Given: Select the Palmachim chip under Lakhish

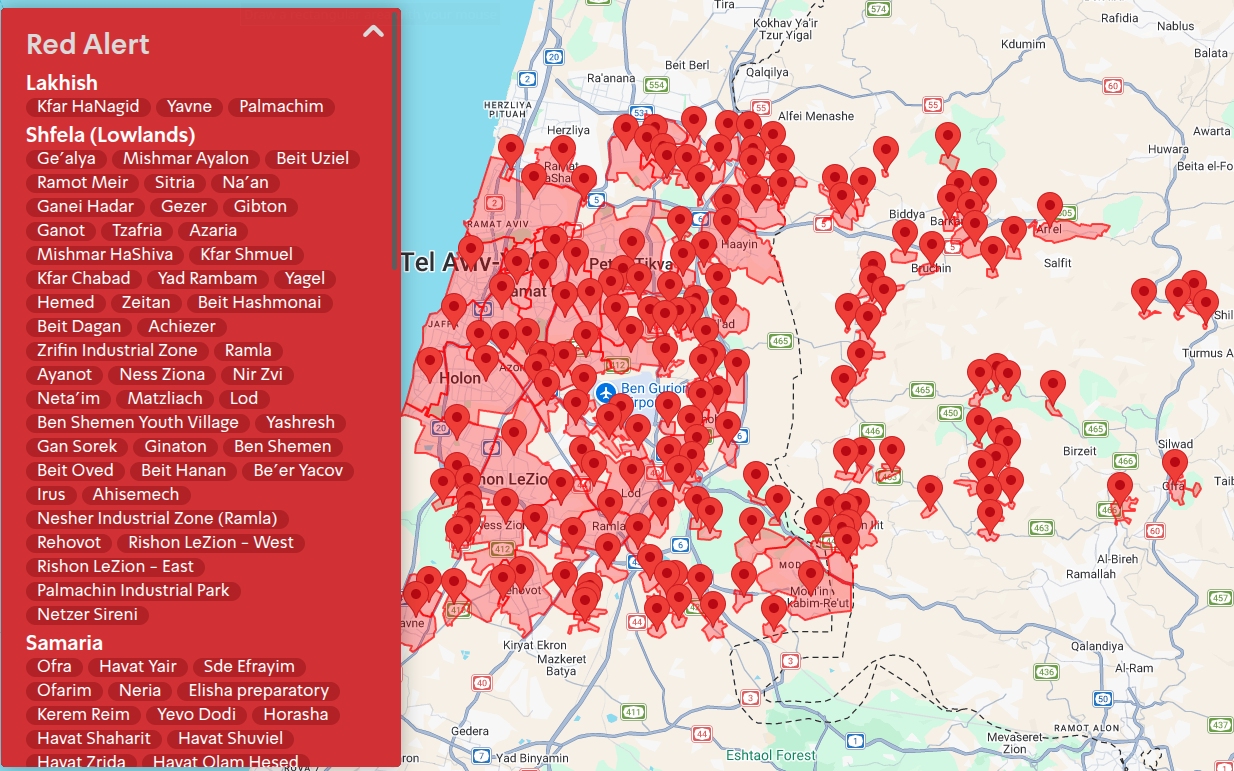Looking at the screenshot, I should point(281,107).
